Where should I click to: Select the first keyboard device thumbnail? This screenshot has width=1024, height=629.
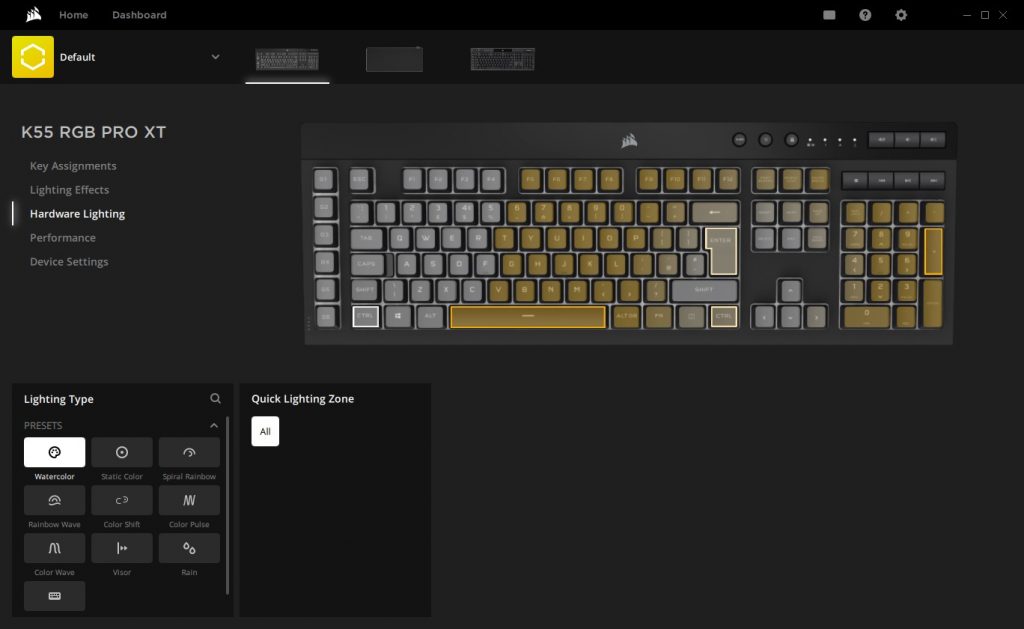tap(287, 59)
